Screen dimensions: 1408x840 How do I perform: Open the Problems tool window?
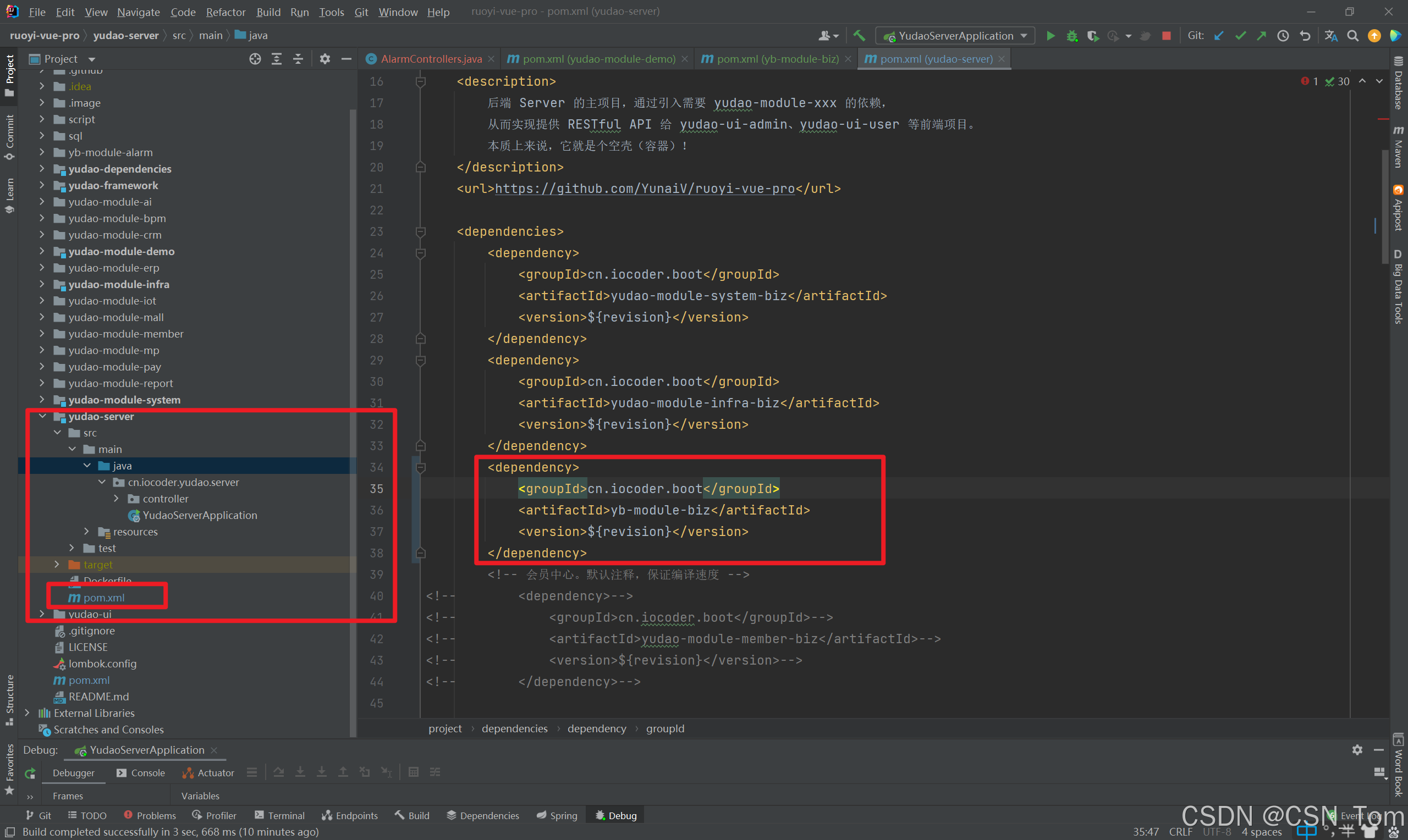[150, 816]
